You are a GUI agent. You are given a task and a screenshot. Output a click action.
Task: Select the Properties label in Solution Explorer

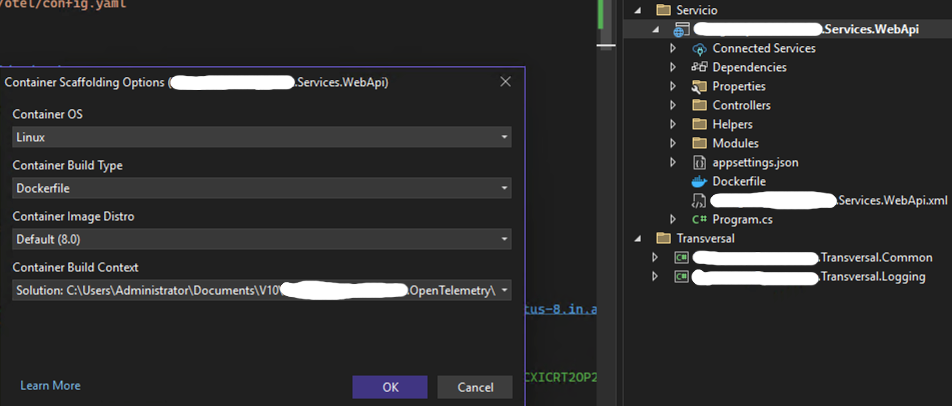click(739, 86)
